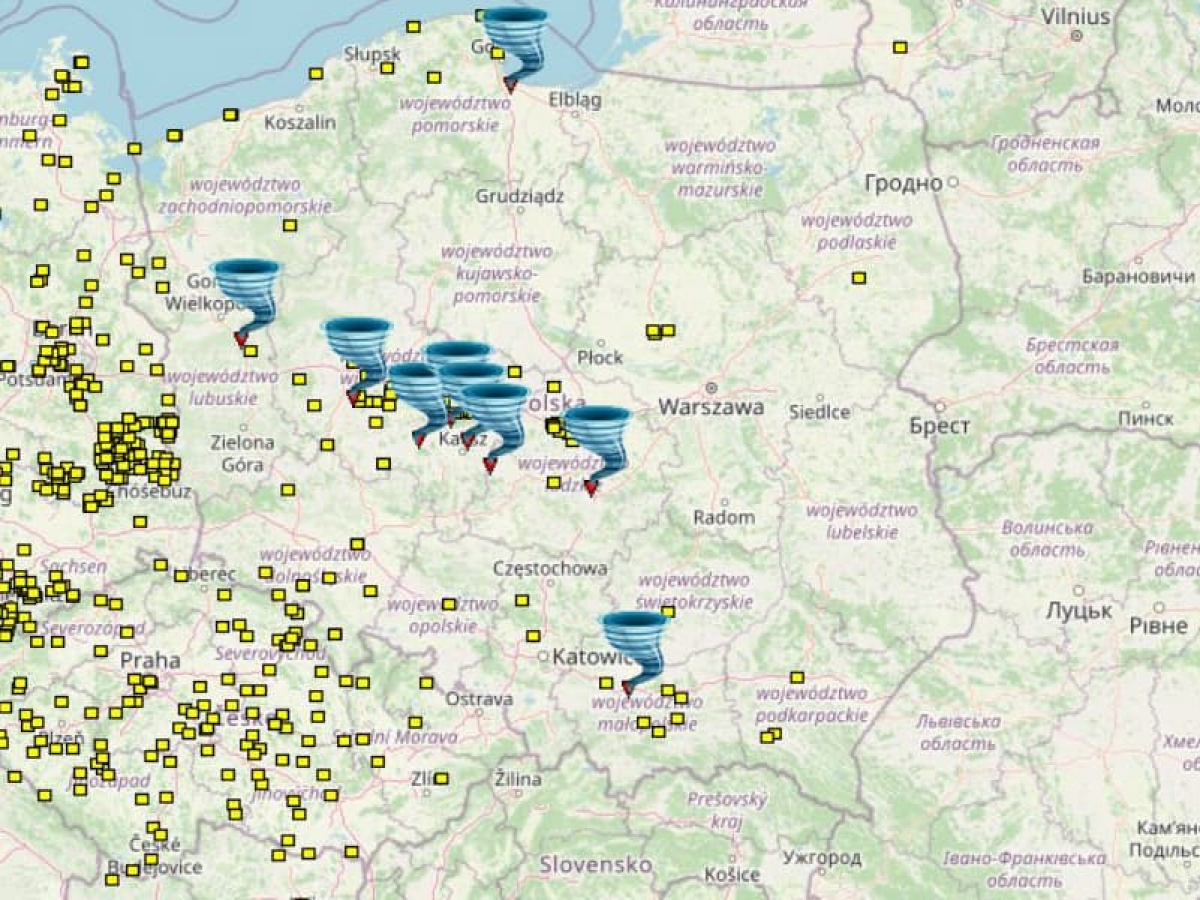
Task: Click the yellow marker on the opolskie label
Action: click(x=449, y=604)
